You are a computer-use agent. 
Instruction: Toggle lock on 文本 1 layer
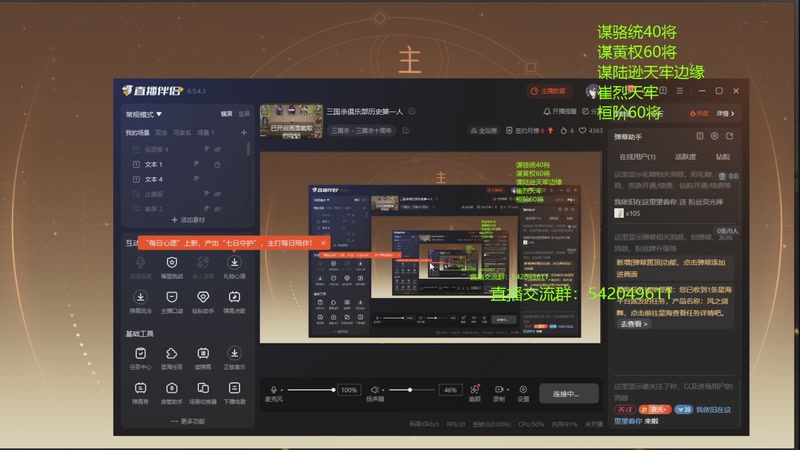217,164
